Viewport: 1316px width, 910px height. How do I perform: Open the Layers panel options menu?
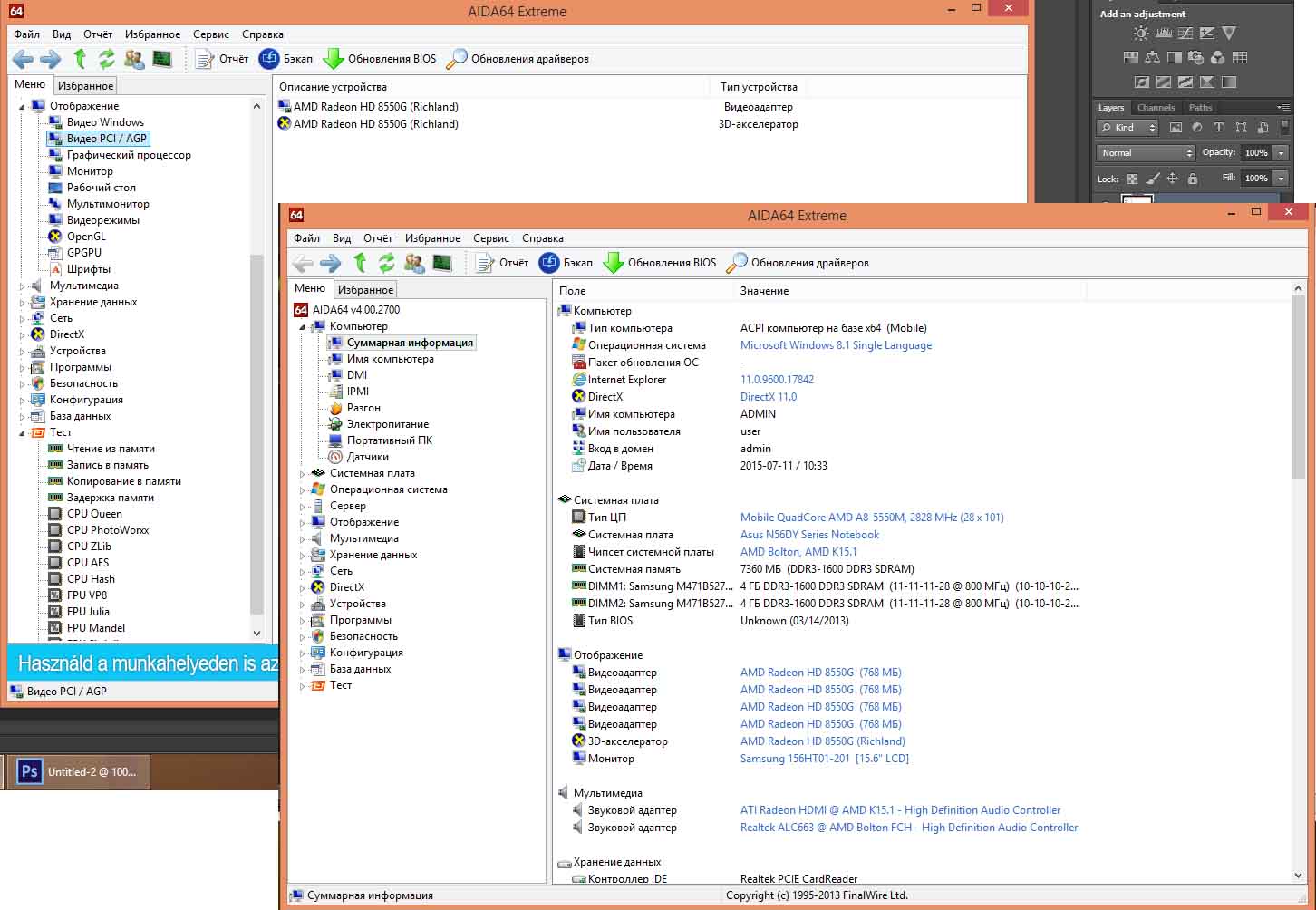click(1282, 108)
